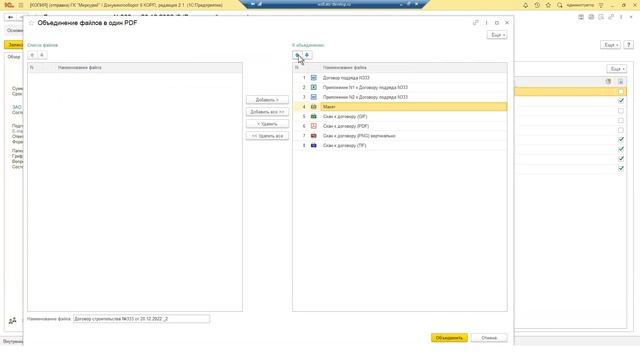Viewport: 640px width, 360px height.
Task: Select row 'Скан к договору (GIF)'
Action: coord(400,116)
